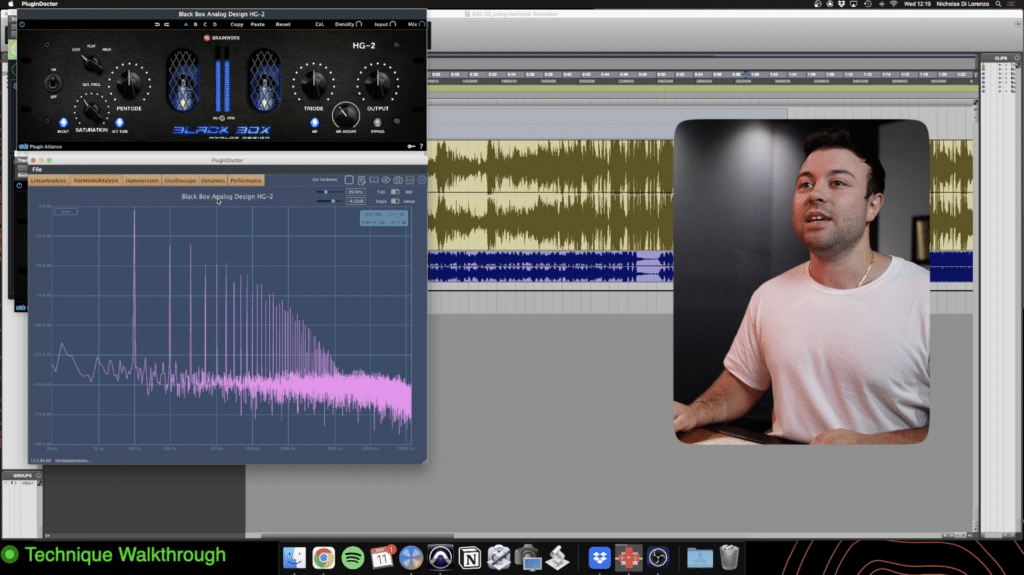Click the Paste button in HG-2
Image resolution: width=1024 pixels, height=575 pixels.
pyautogui.click(x=258, y=24)
